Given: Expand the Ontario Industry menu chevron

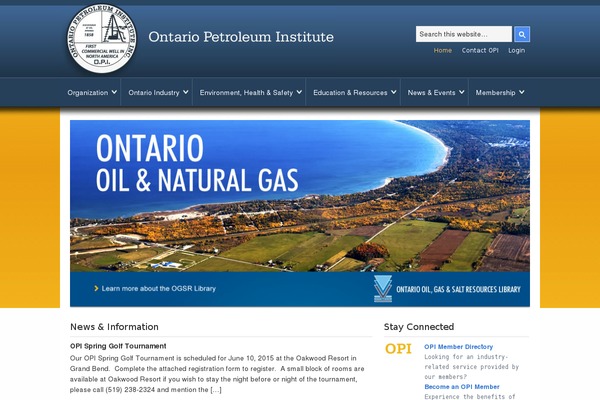Looking at the screenshot, I should [x=186, y=92].
